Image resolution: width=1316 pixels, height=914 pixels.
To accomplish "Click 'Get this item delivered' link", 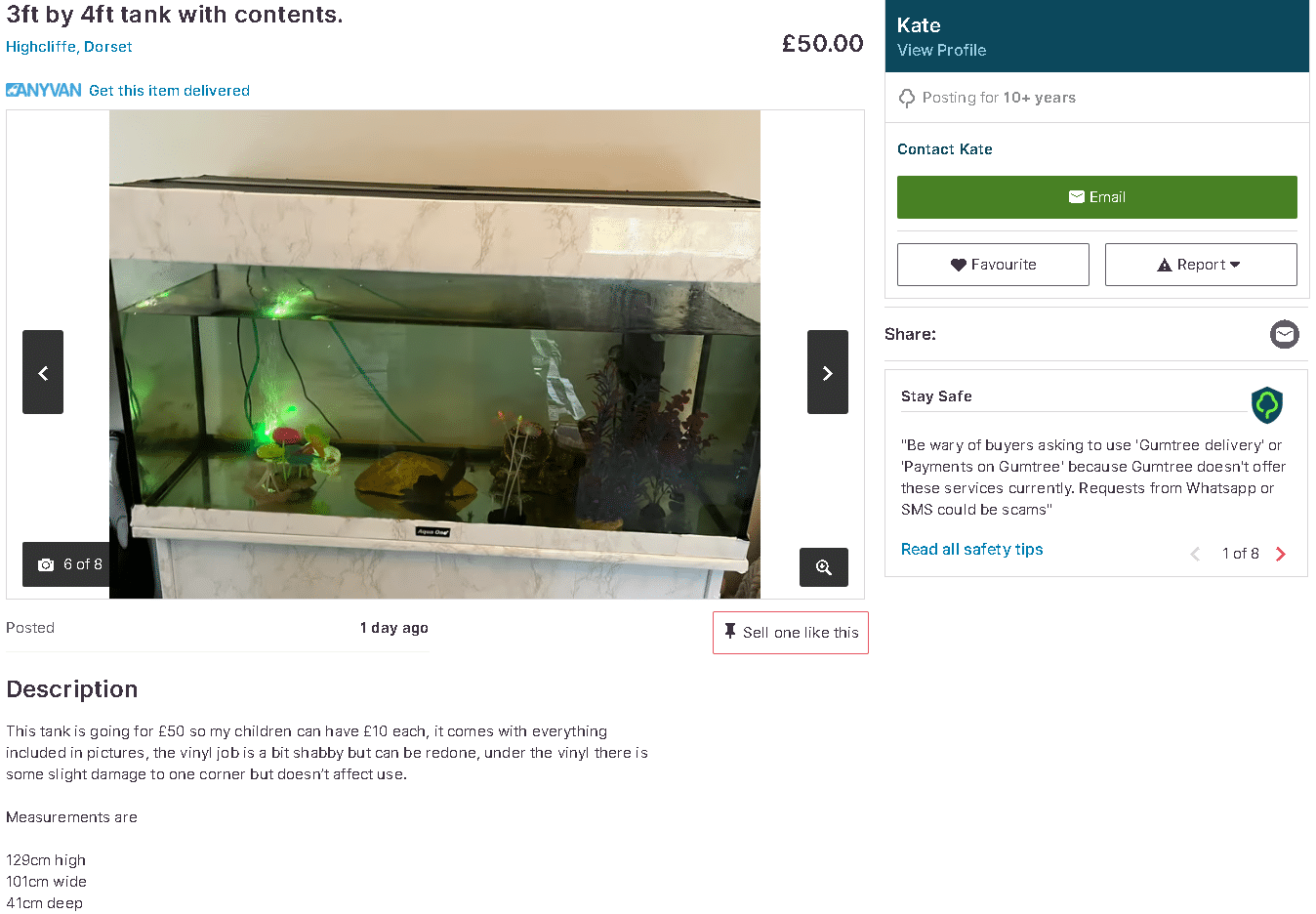I will tap(169, 91).
